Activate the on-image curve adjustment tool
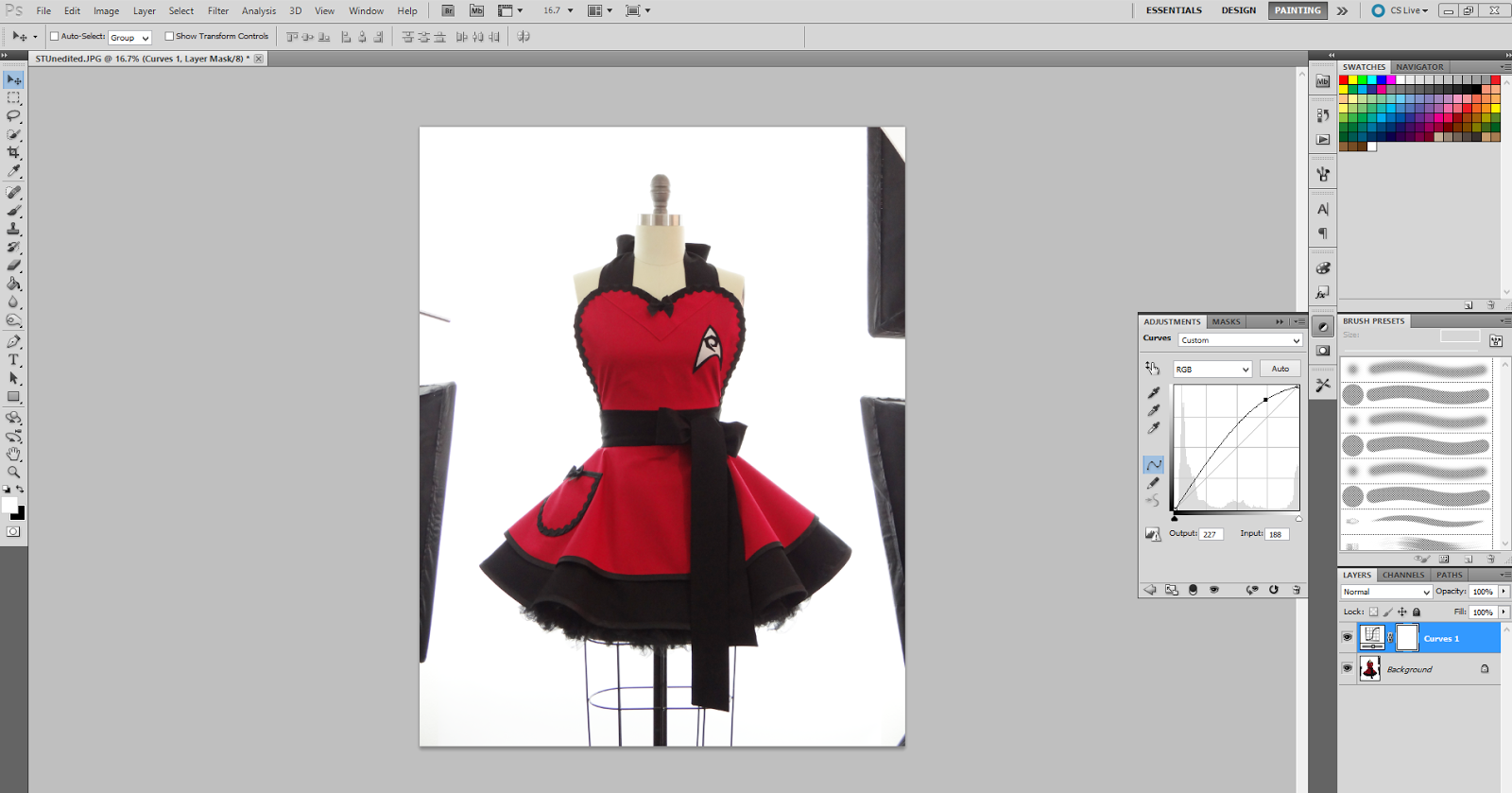 coord(1152,368)
